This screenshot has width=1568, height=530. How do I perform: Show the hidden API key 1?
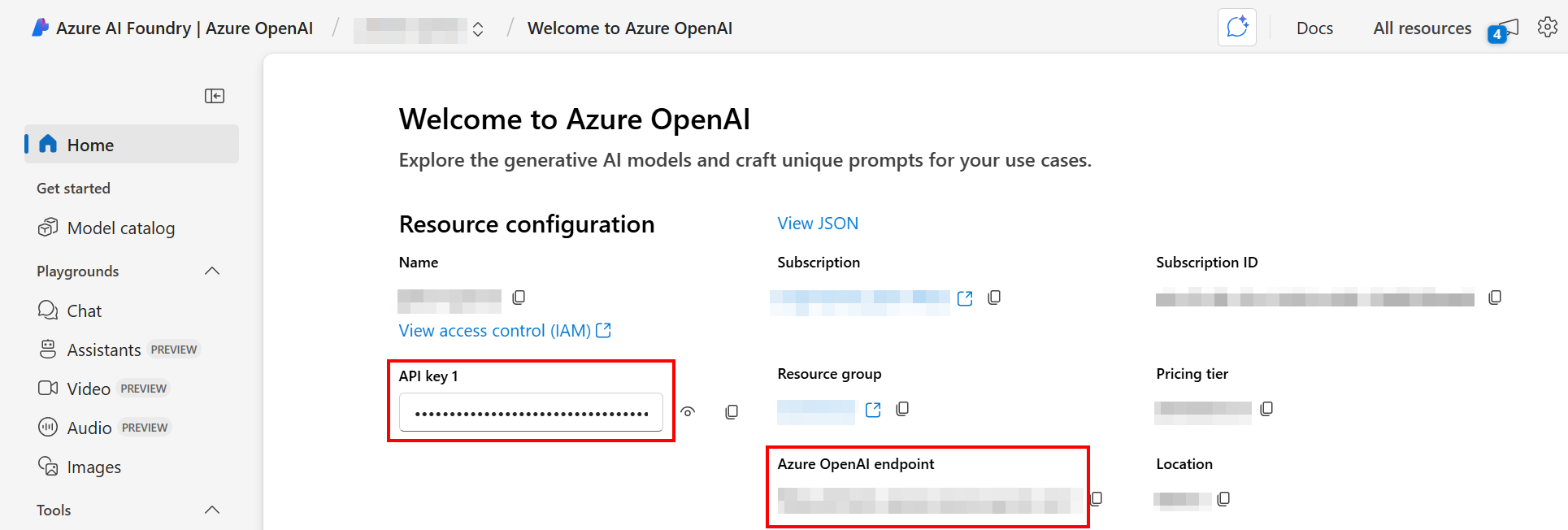point(688,412)
